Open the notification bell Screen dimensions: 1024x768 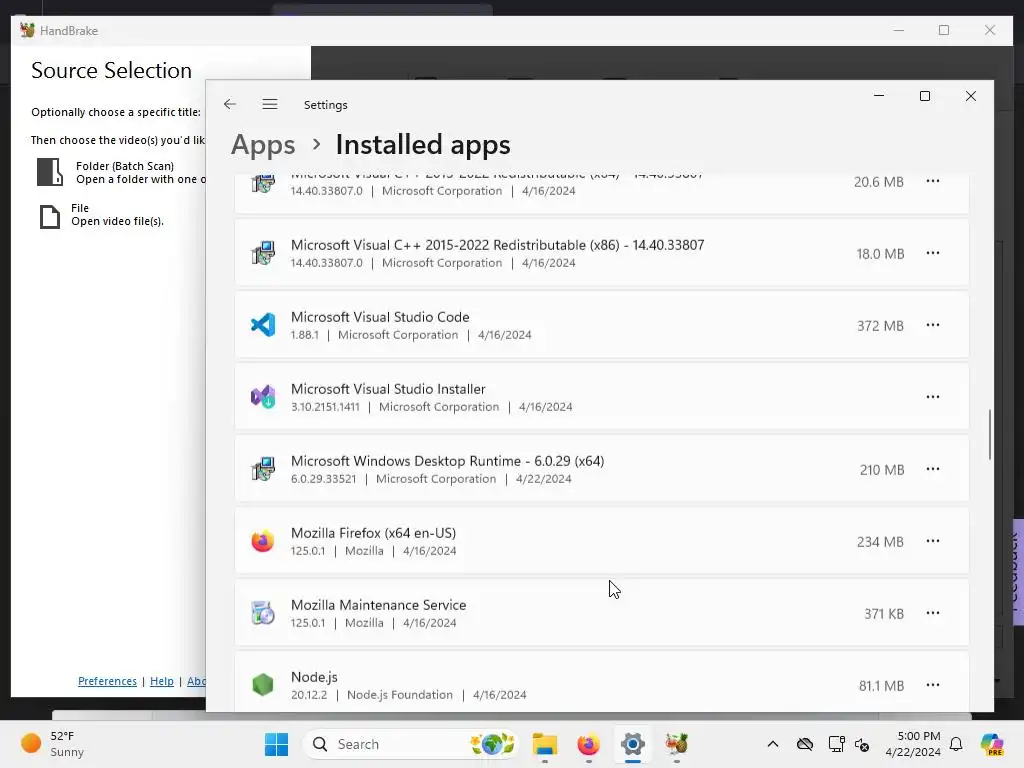click(x=956, y=744)
